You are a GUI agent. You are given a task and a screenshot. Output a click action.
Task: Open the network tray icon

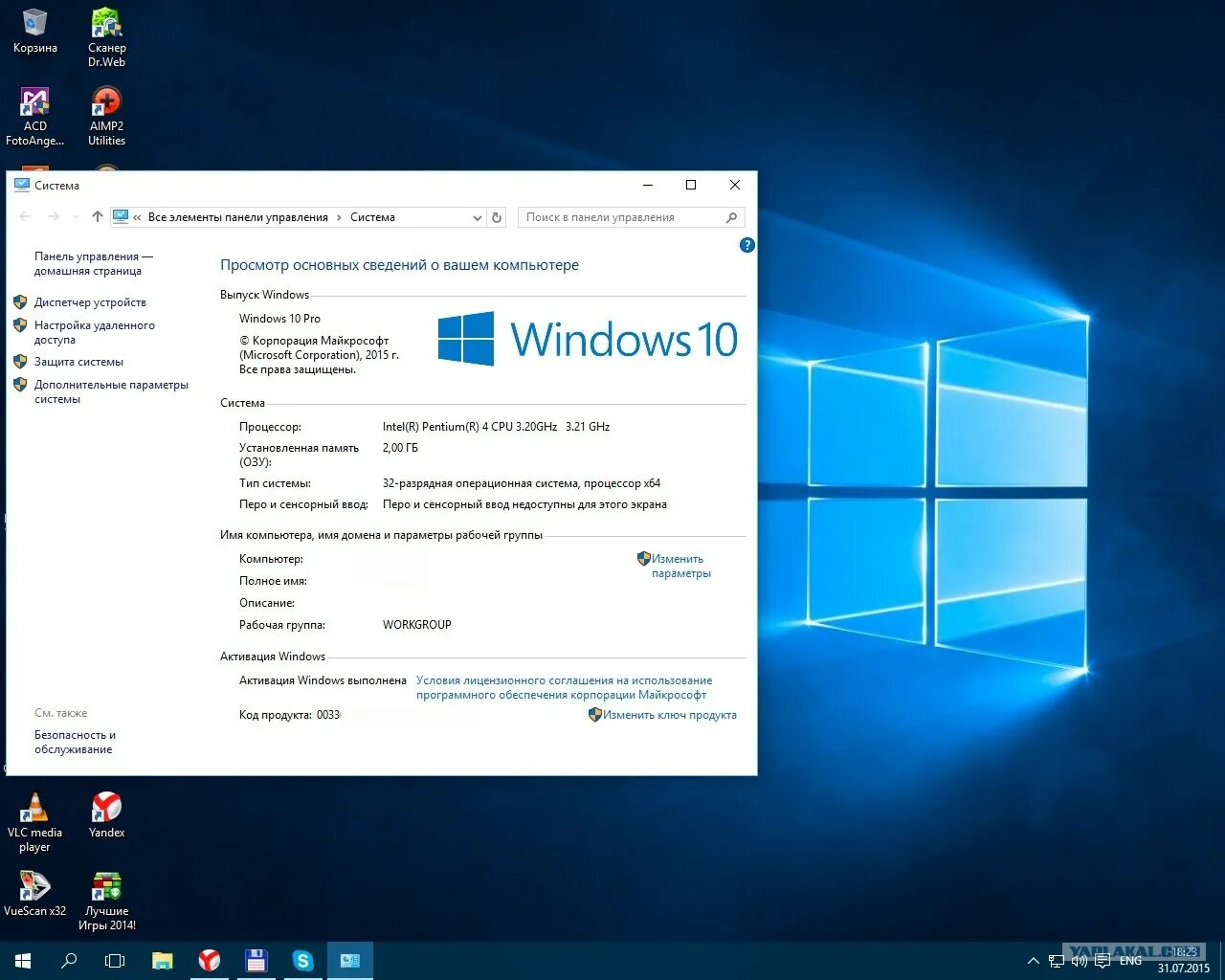click(1056, 961)
